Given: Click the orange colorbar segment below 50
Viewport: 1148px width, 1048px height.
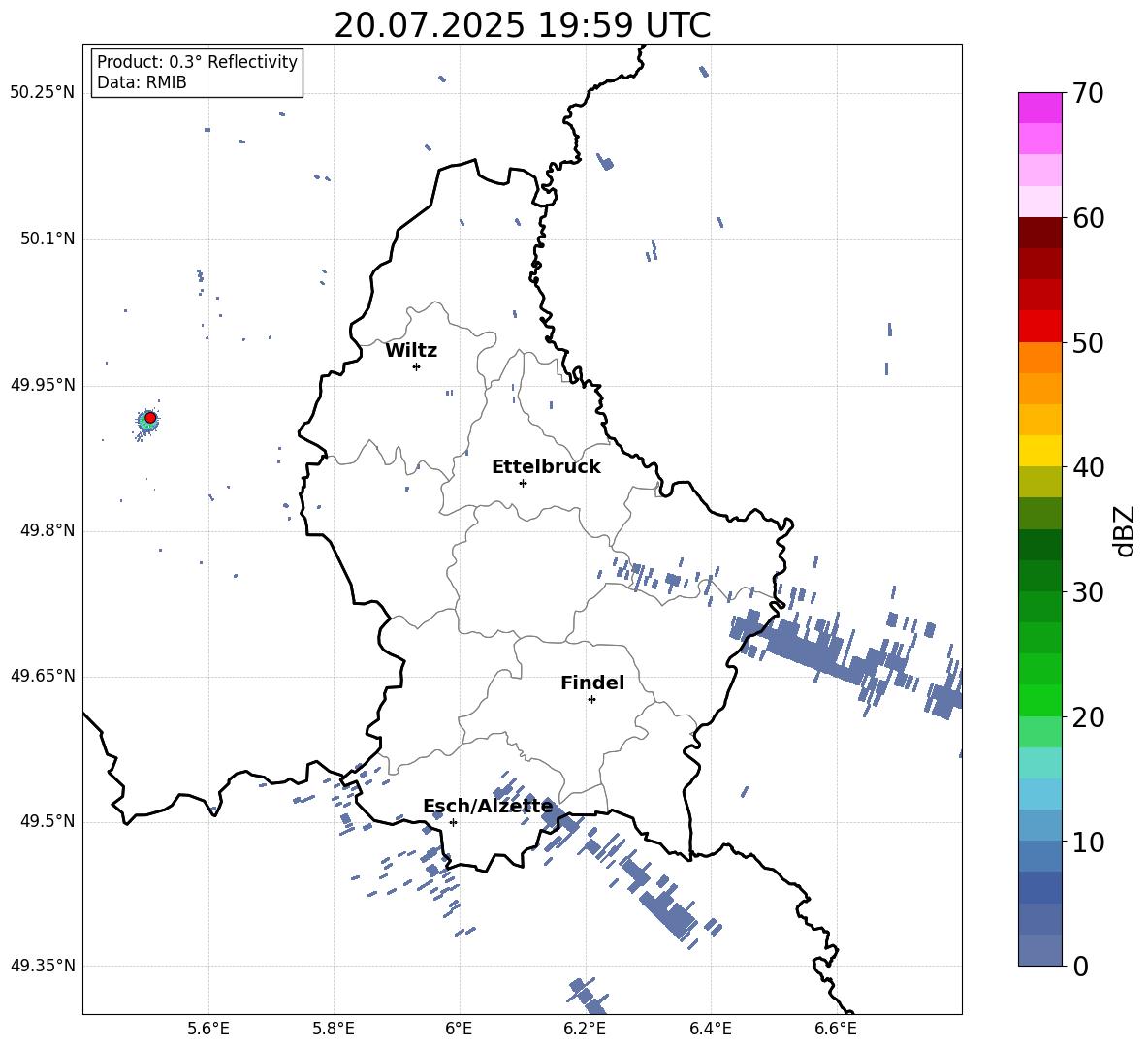Looking at the screenshot, I should click(1039, 357).
